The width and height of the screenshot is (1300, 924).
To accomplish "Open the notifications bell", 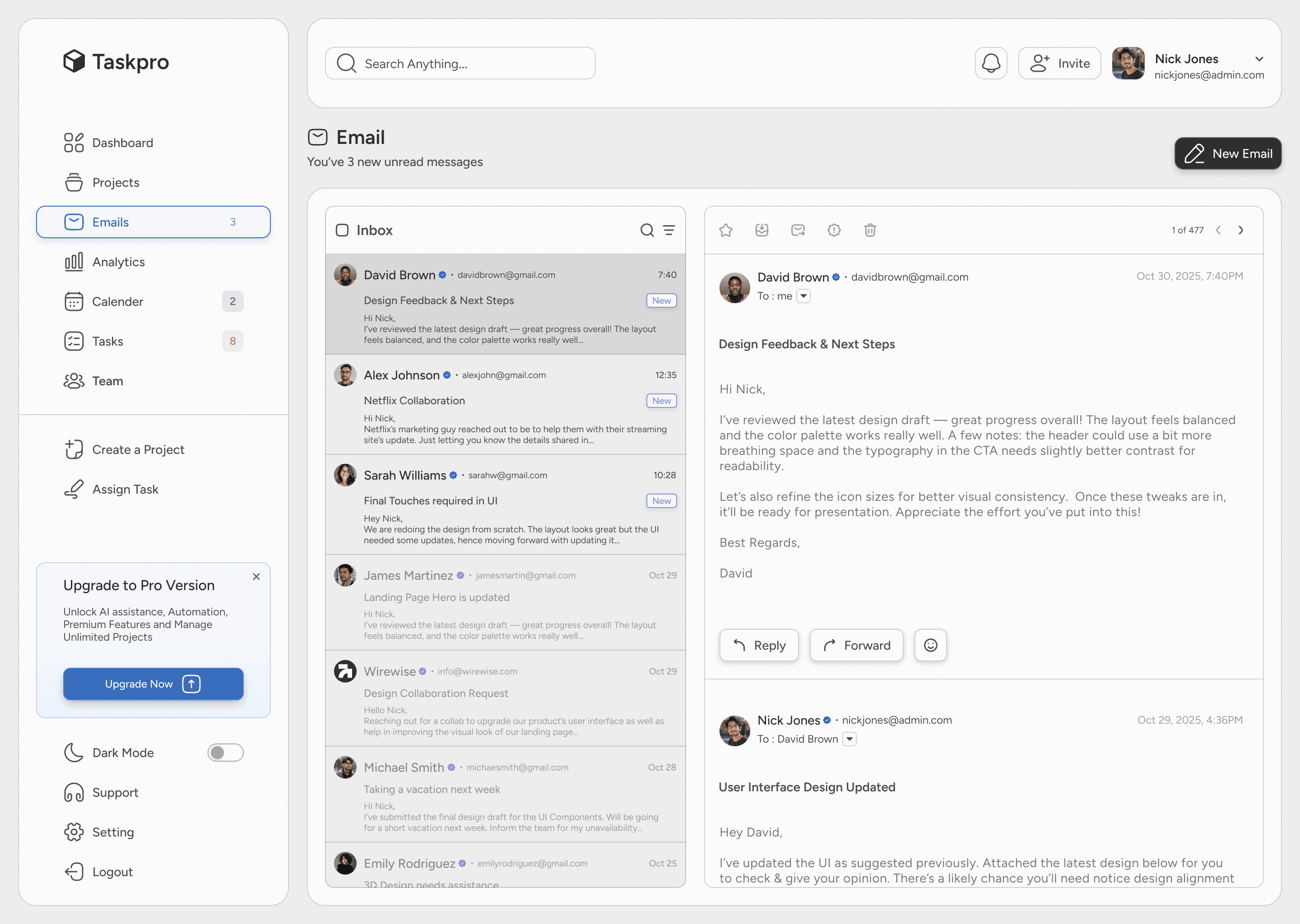I will click(991, 63).
